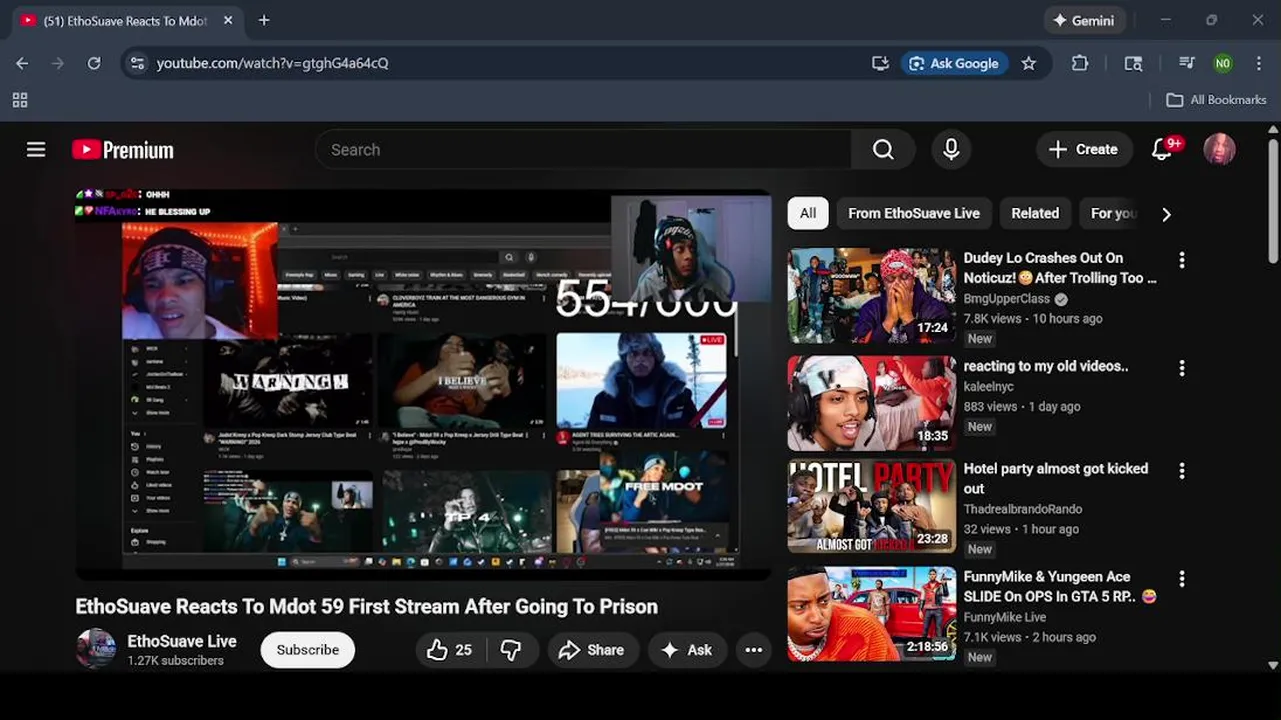1281x720 pixels.
Task: Go to YouTube Premium home logo
Action: [x=123, y=150]
